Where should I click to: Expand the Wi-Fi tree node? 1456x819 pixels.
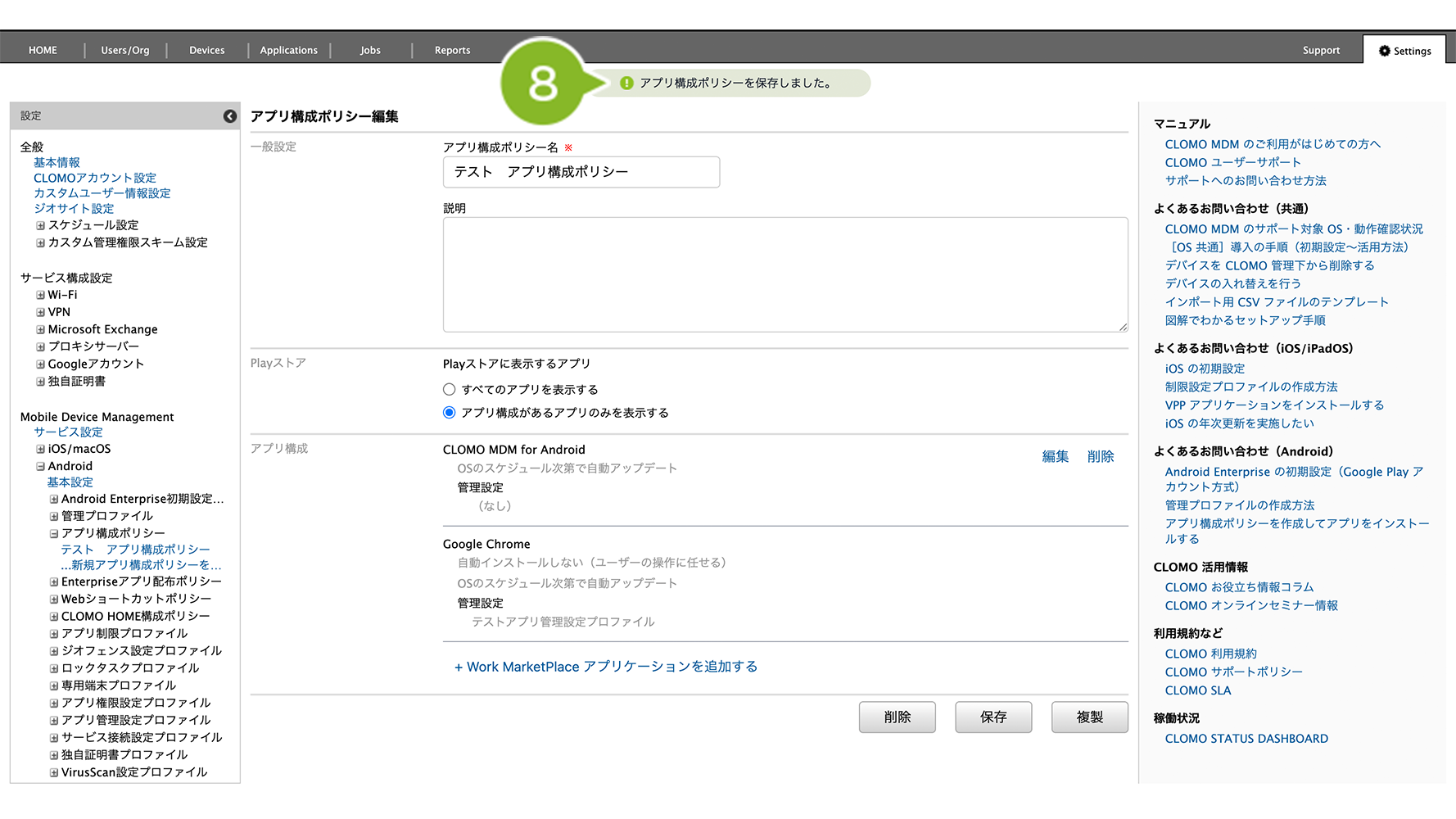[x=40, y=295]
